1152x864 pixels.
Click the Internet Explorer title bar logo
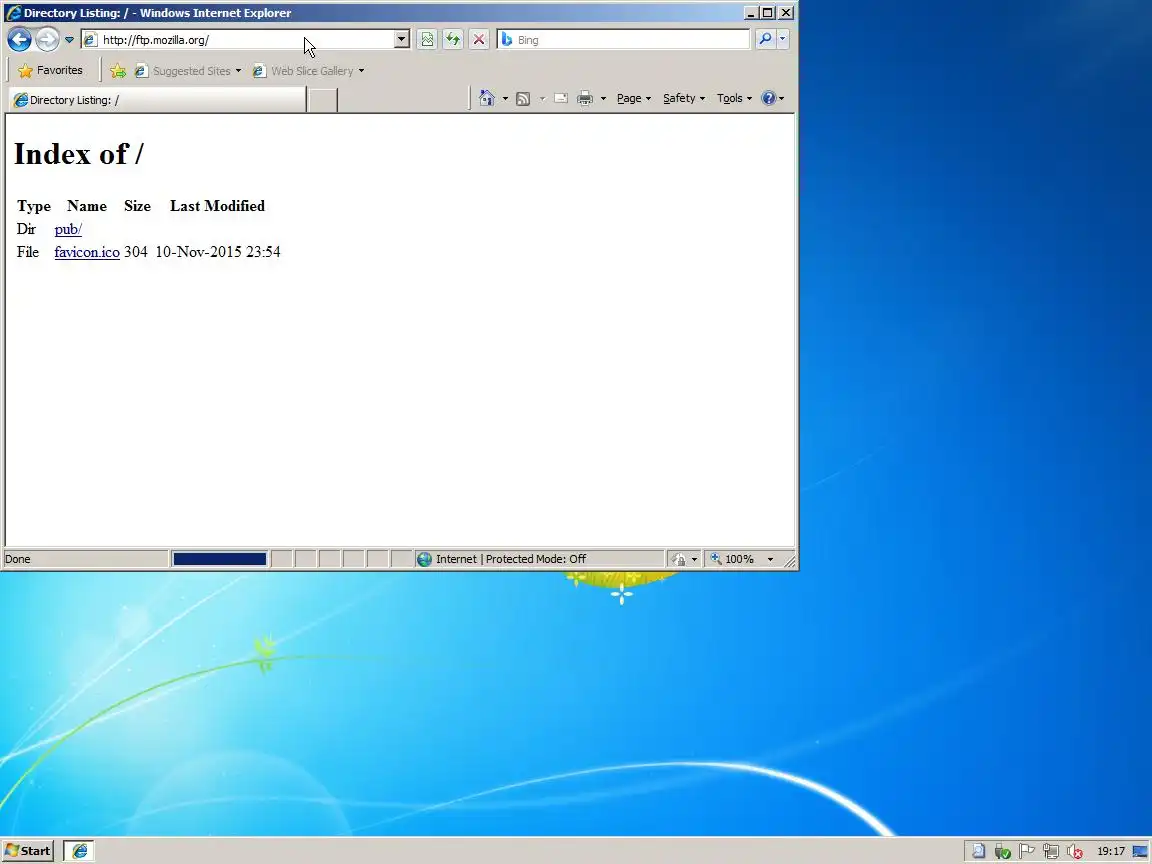(13, 13)
